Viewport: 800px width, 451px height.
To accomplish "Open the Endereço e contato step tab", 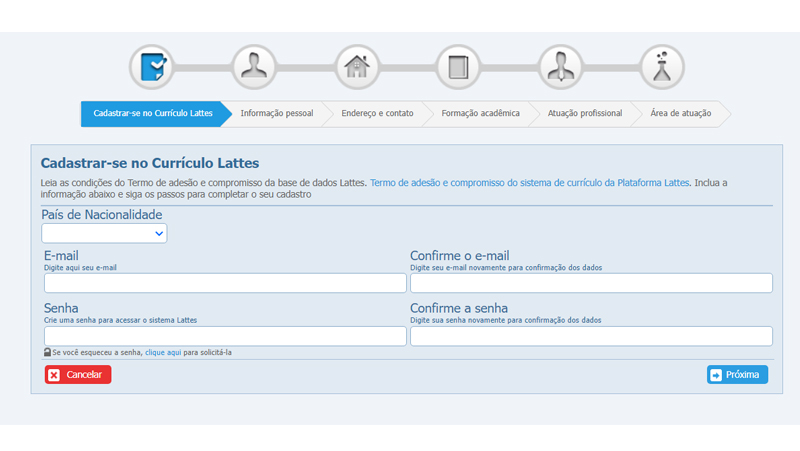I will coord(378,113).
